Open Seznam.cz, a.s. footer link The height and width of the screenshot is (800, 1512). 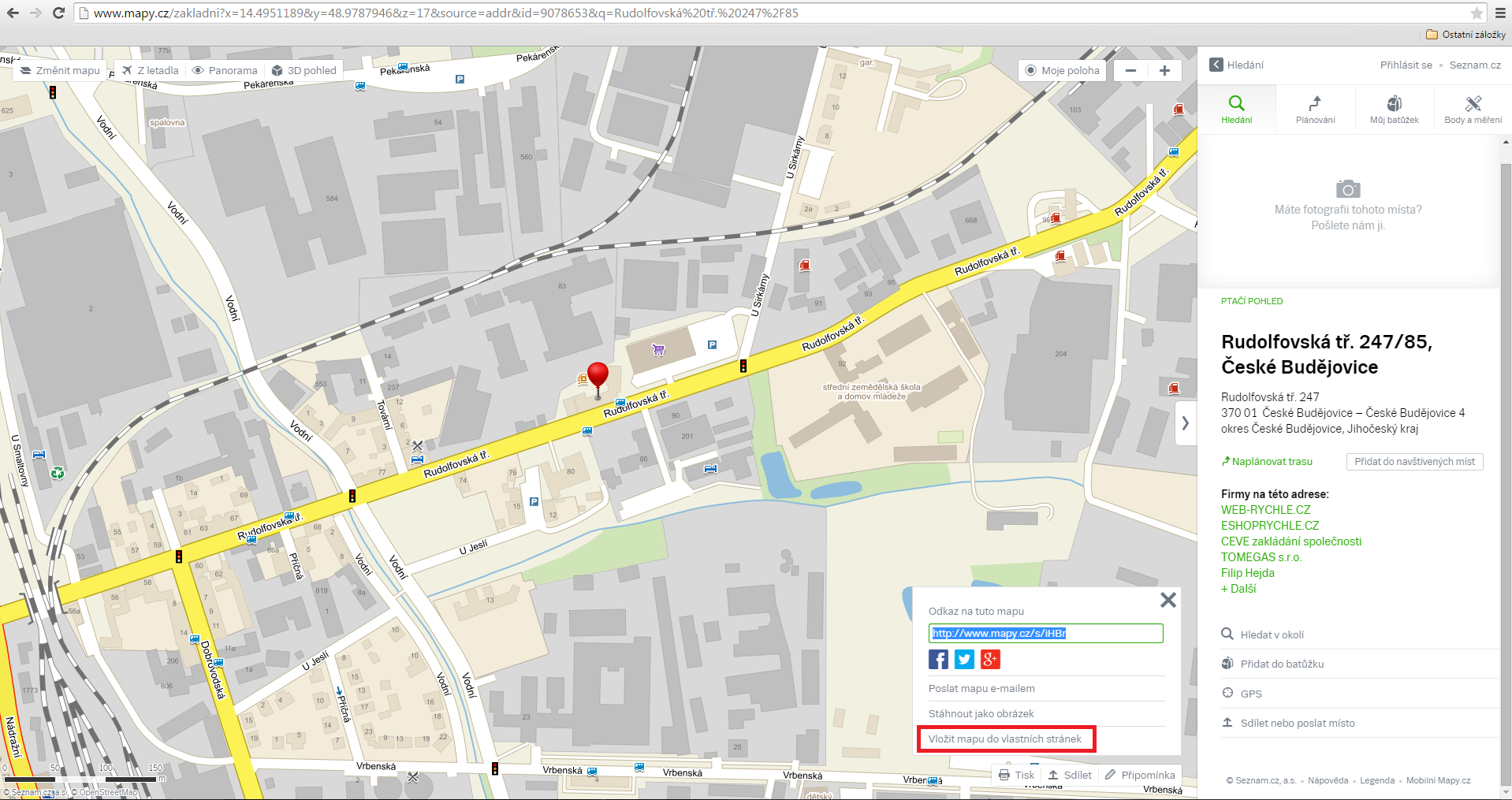coord(1261,780)
